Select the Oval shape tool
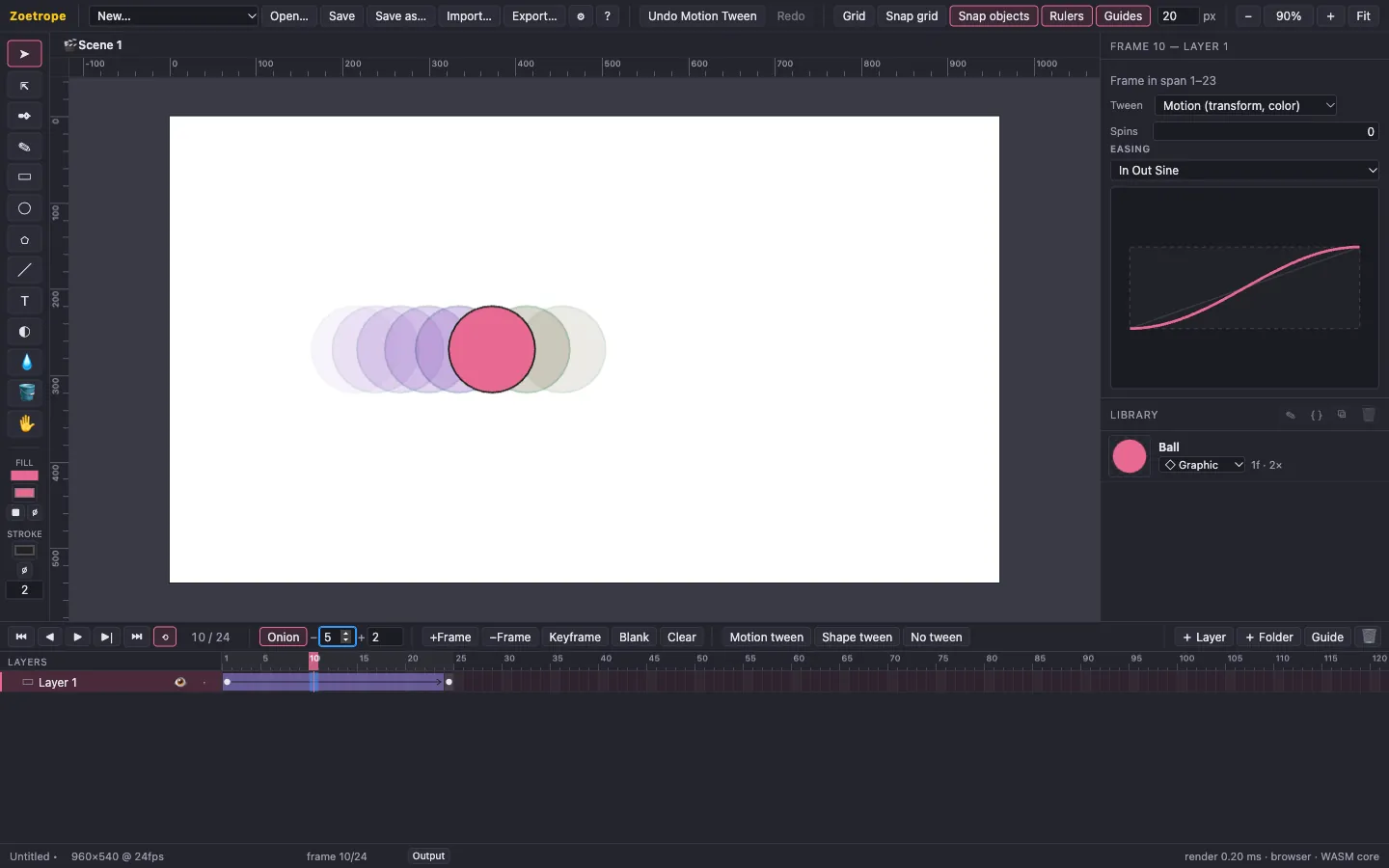1389x868 pixels. pyautogui.click(x=24, y=208)
